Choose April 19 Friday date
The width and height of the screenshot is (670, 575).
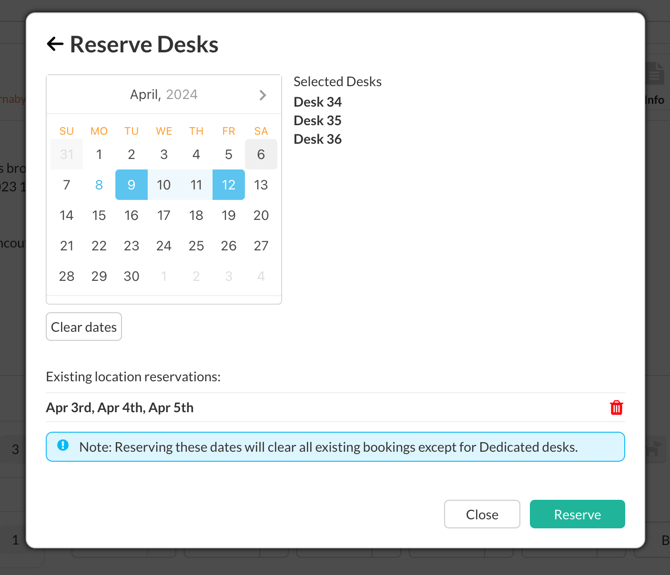click(228, 215)
